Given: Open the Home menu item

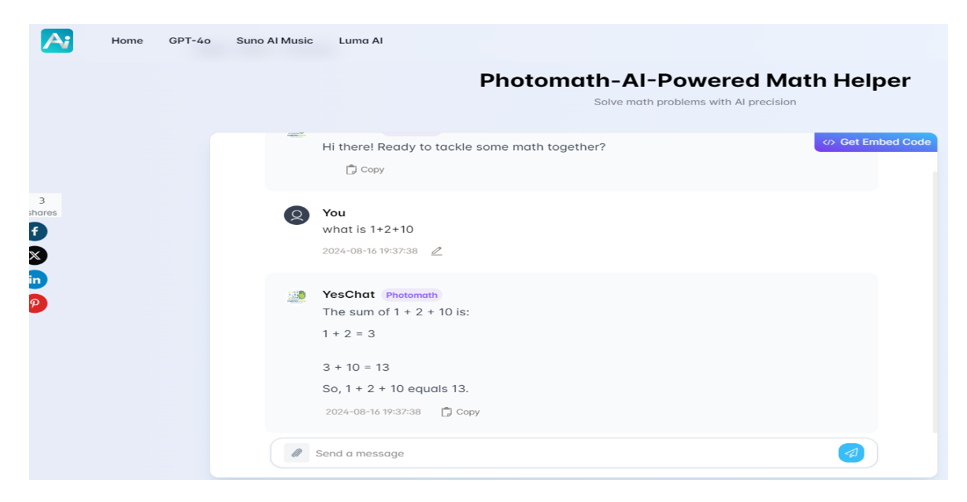Looking at the screenshot, I should coord(127,41).
